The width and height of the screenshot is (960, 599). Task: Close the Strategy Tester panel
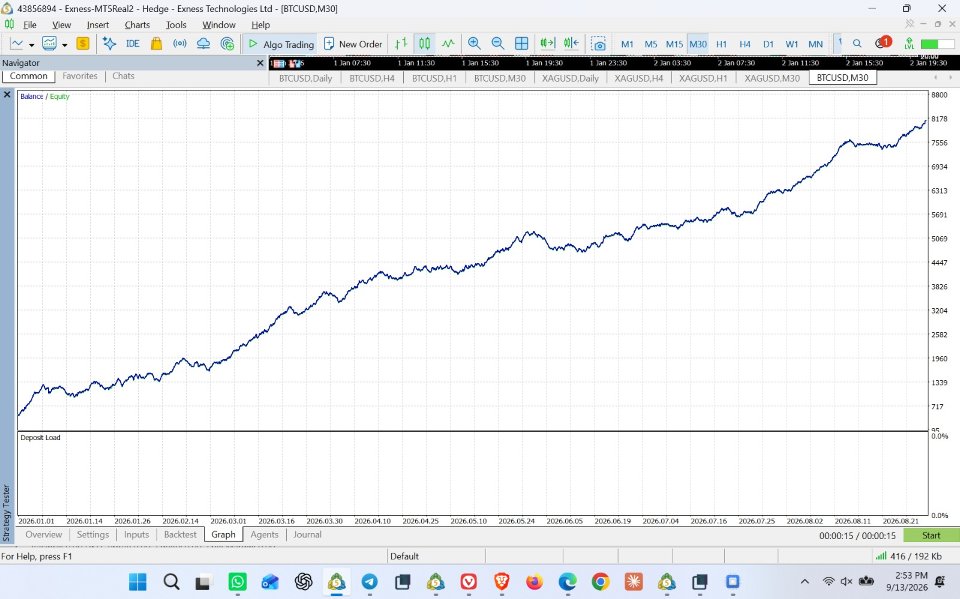(7, 94)
